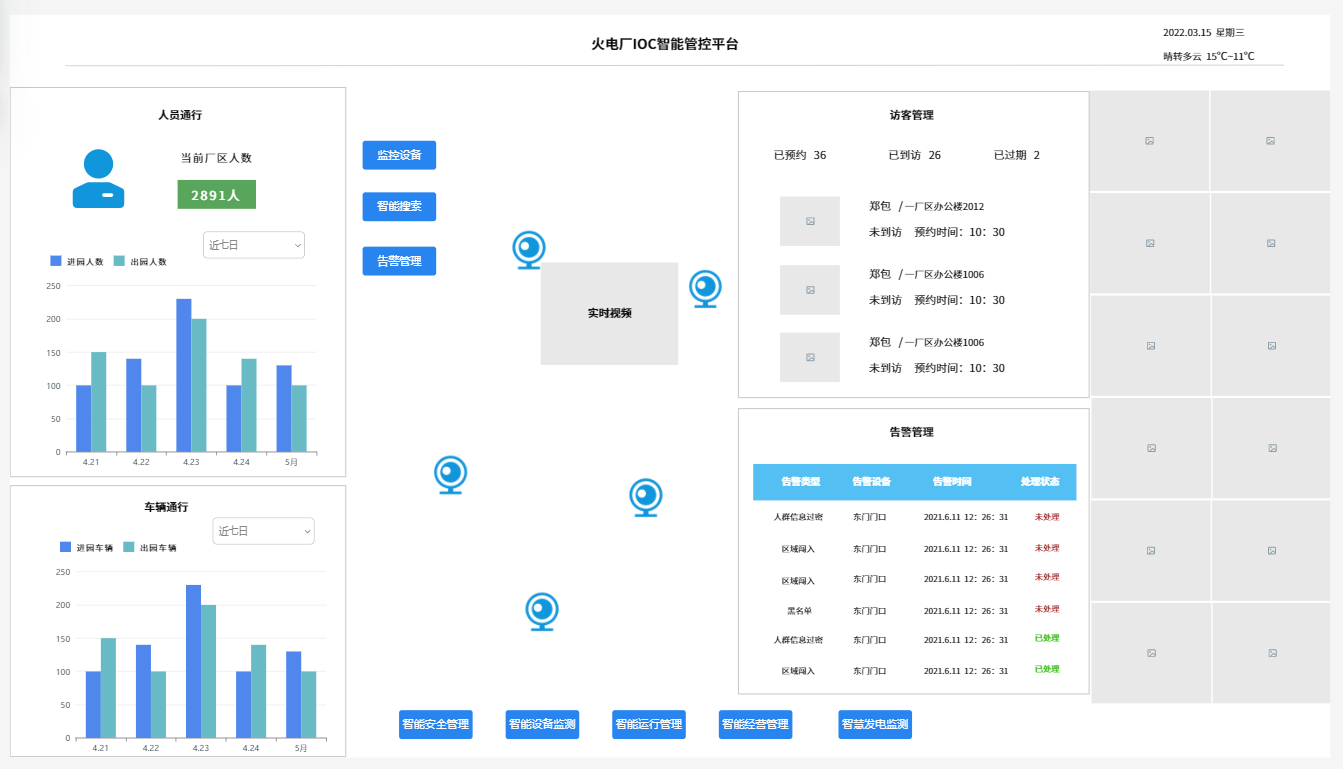Open the 实时视频 video panel
This screenshot has height=769, width=1343.
[609, 313]
